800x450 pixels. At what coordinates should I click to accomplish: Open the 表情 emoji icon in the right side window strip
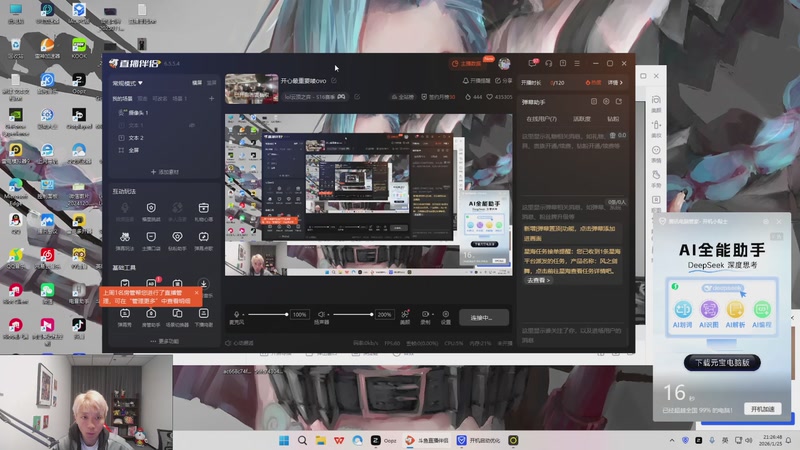[656, 154]
